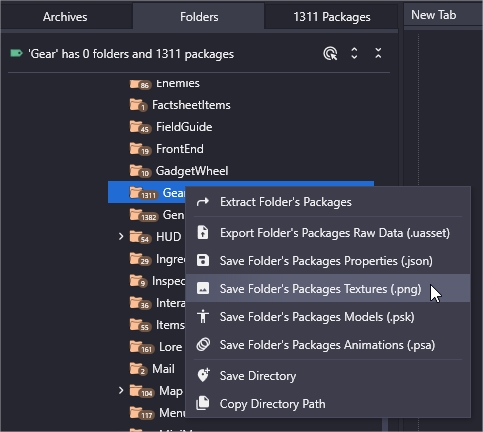Collapse all folders using the collapse arrows icon

coord(378,53)
